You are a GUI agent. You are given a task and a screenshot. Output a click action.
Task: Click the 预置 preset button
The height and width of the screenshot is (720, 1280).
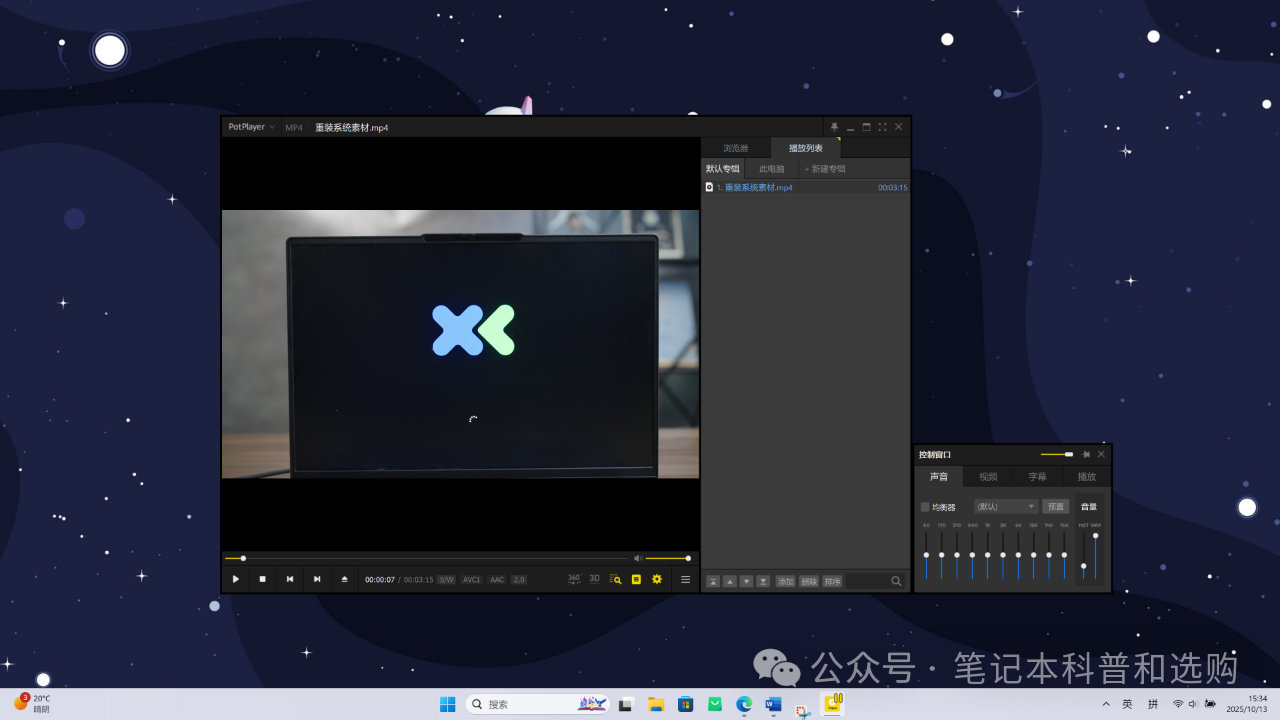(1055, 506)
